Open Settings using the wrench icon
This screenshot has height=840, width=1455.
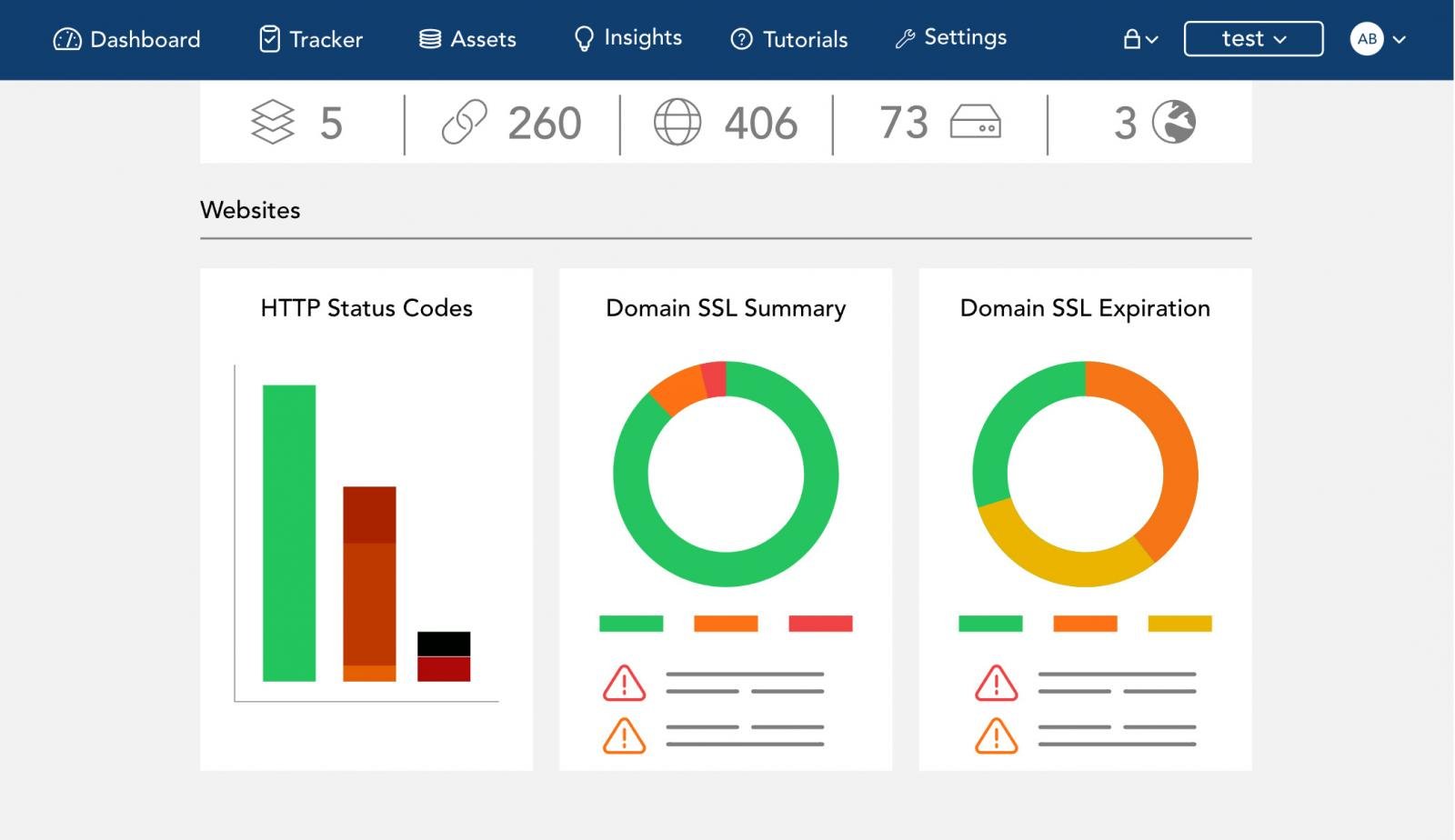(x=903, y=37)
